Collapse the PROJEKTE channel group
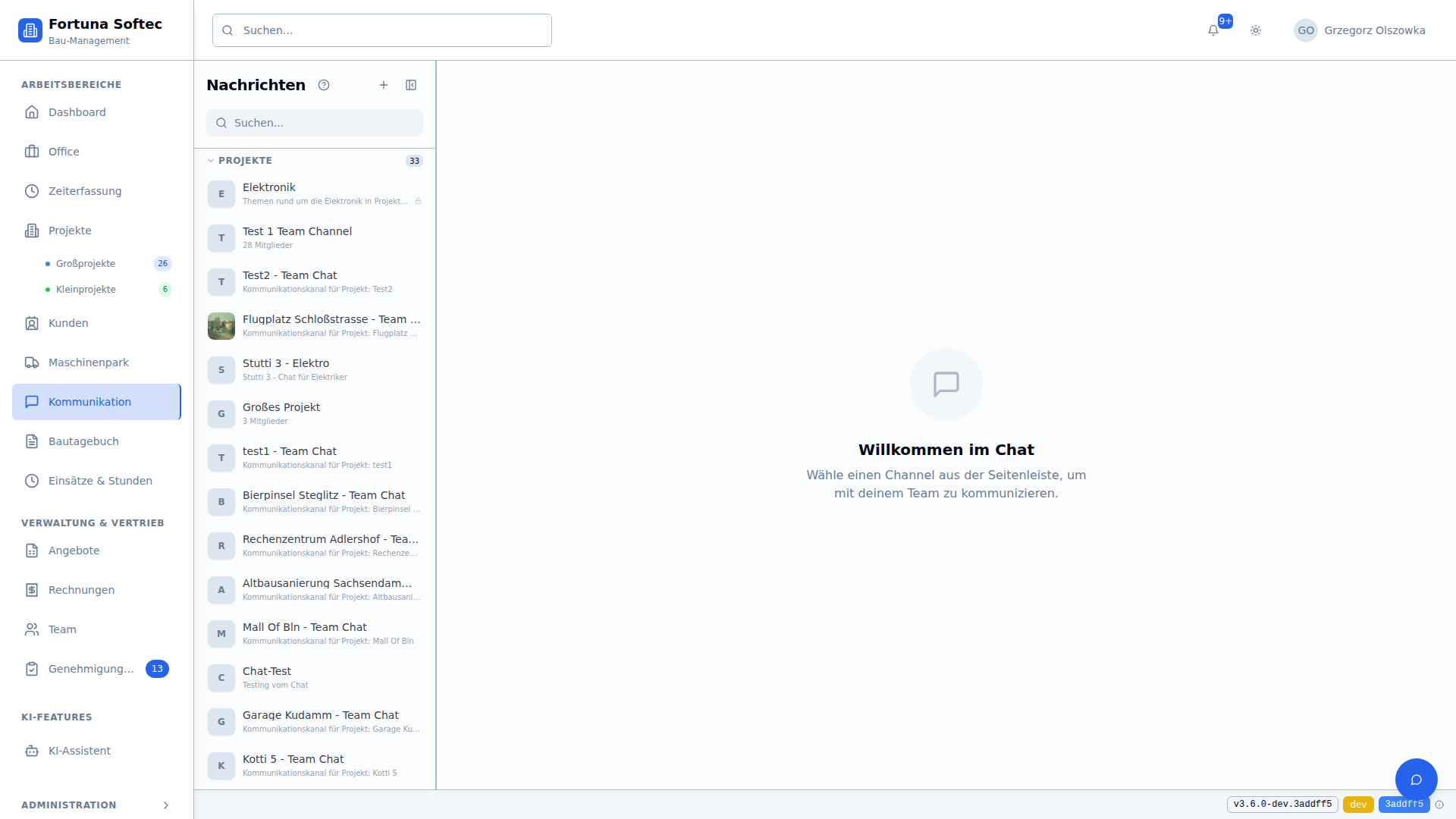1456x819 pixels. tap(211, 161)
